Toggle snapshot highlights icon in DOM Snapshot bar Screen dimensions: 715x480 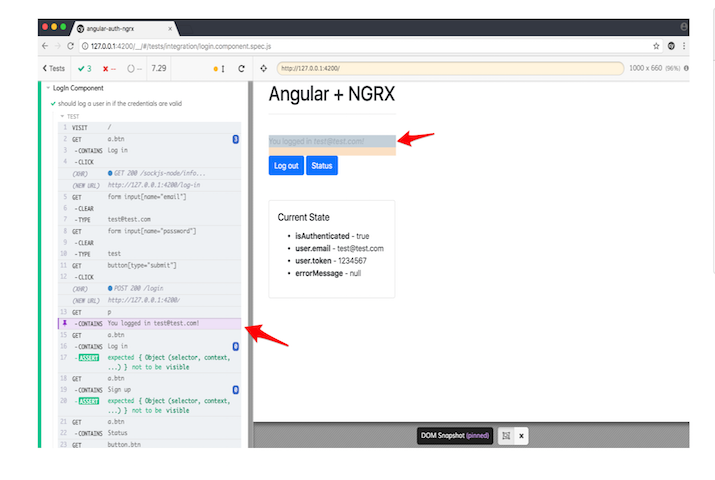[506, 436]
